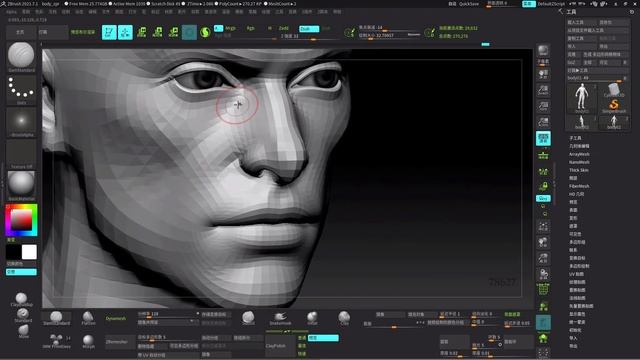Click the Gizmo 3D icon
This screenshot has height=360, width=640.
tap(189, 32)
